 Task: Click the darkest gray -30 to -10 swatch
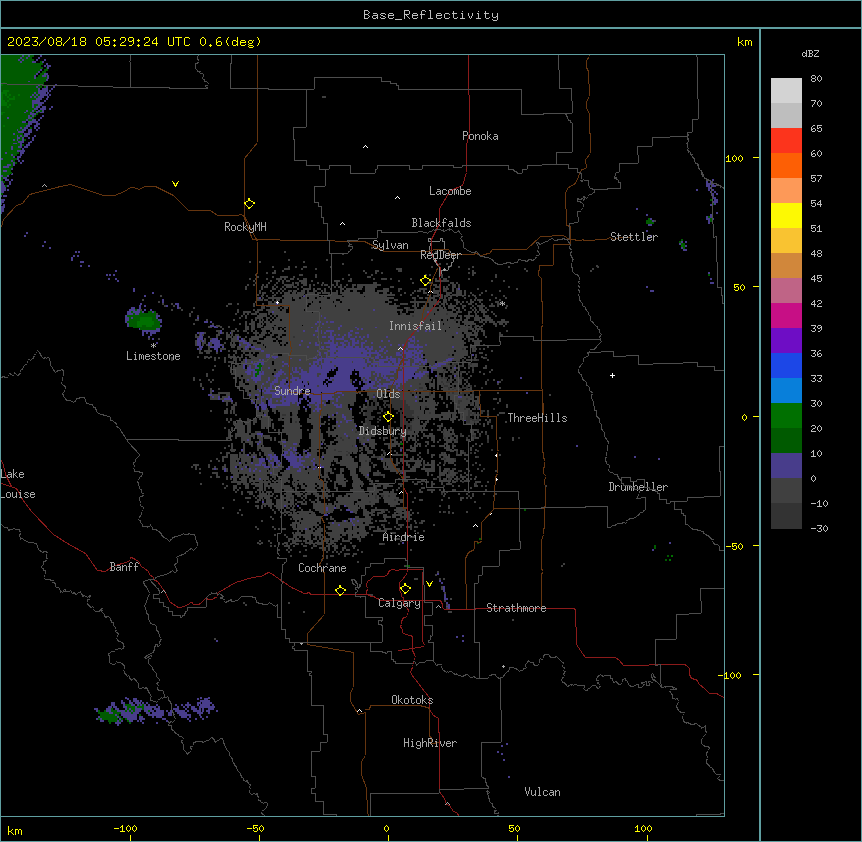786,516
